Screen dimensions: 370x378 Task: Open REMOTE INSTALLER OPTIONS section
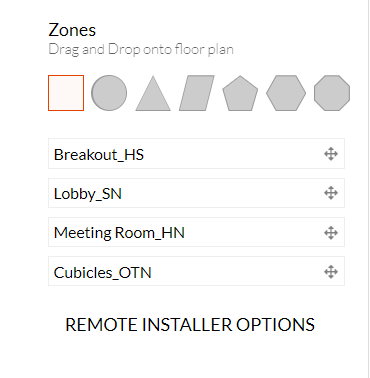coord(190,325)
